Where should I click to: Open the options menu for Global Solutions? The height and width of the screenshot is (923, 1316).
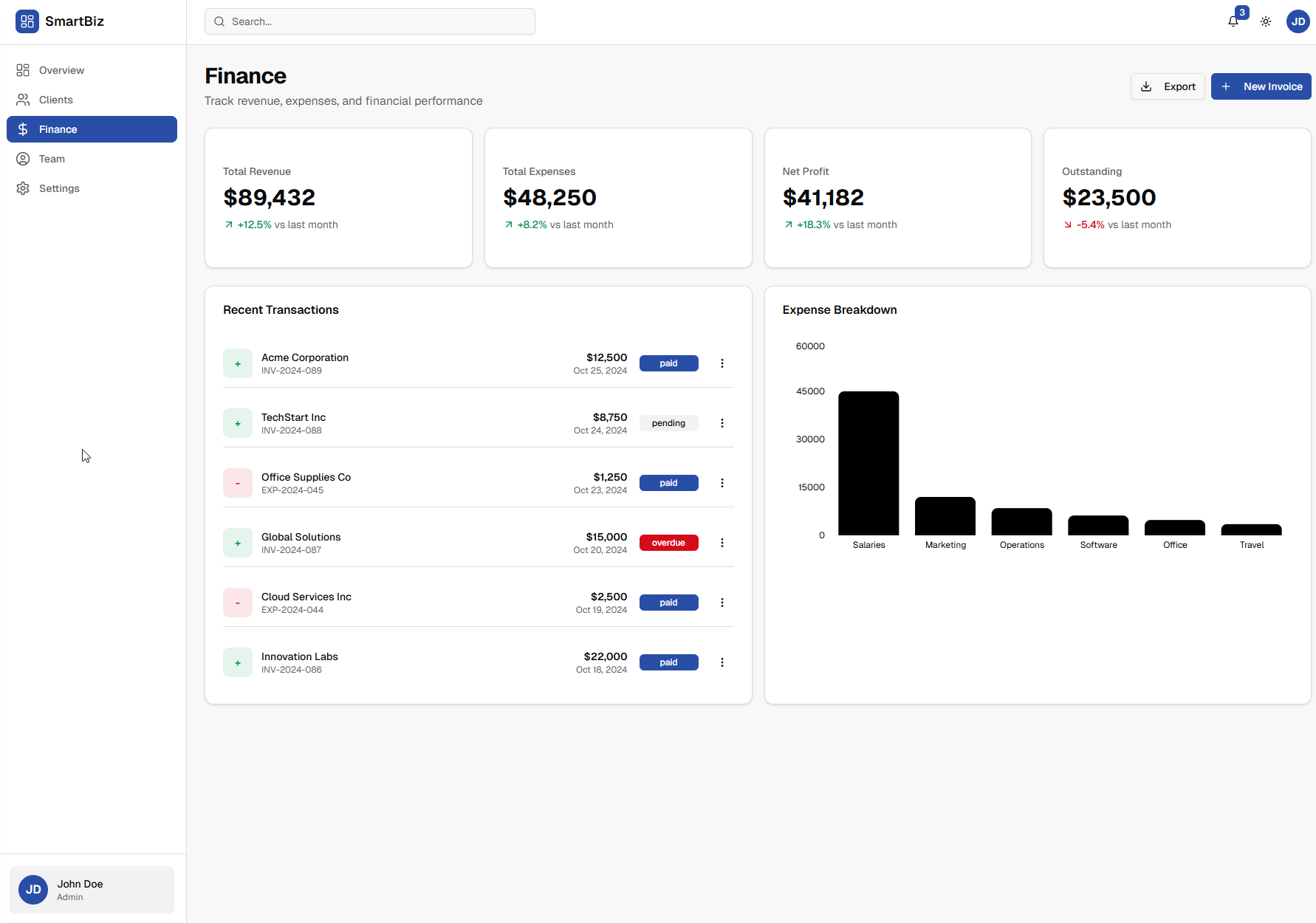(x=722, y=543)
